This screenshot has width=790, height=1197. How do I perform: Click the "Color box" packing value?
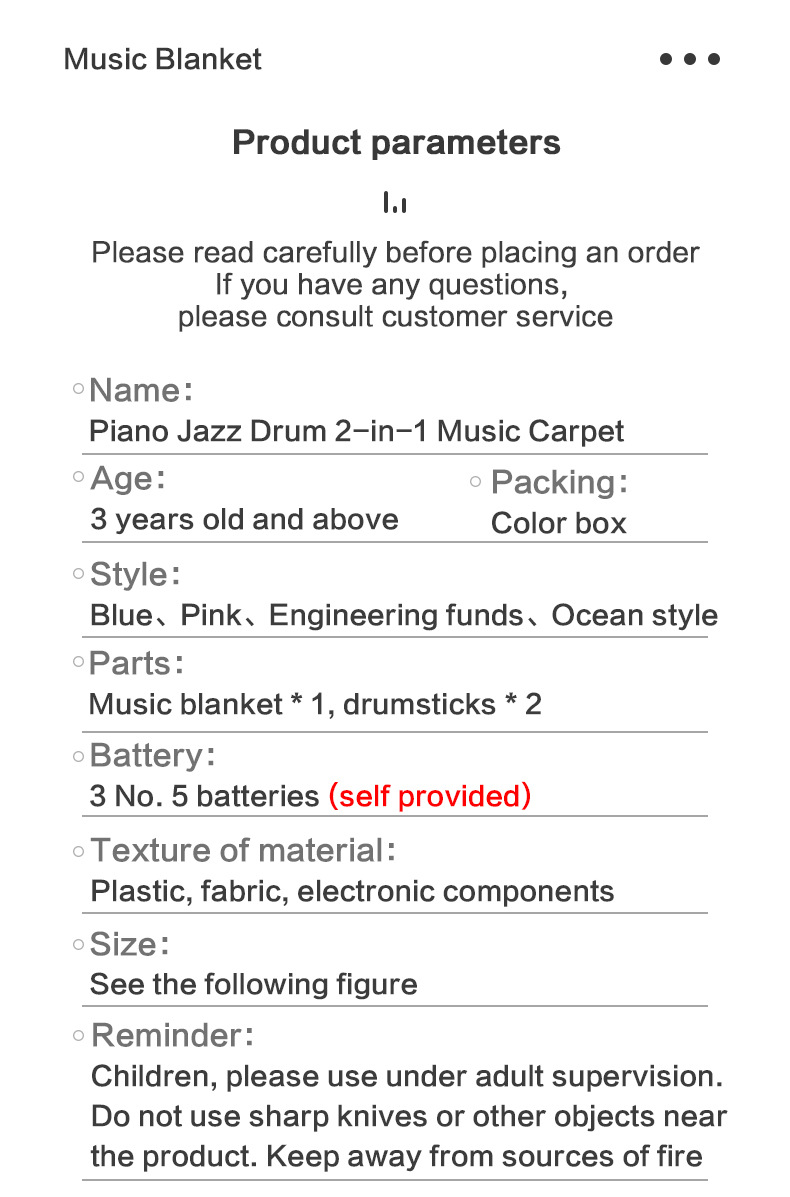click(x=558, y=523)
